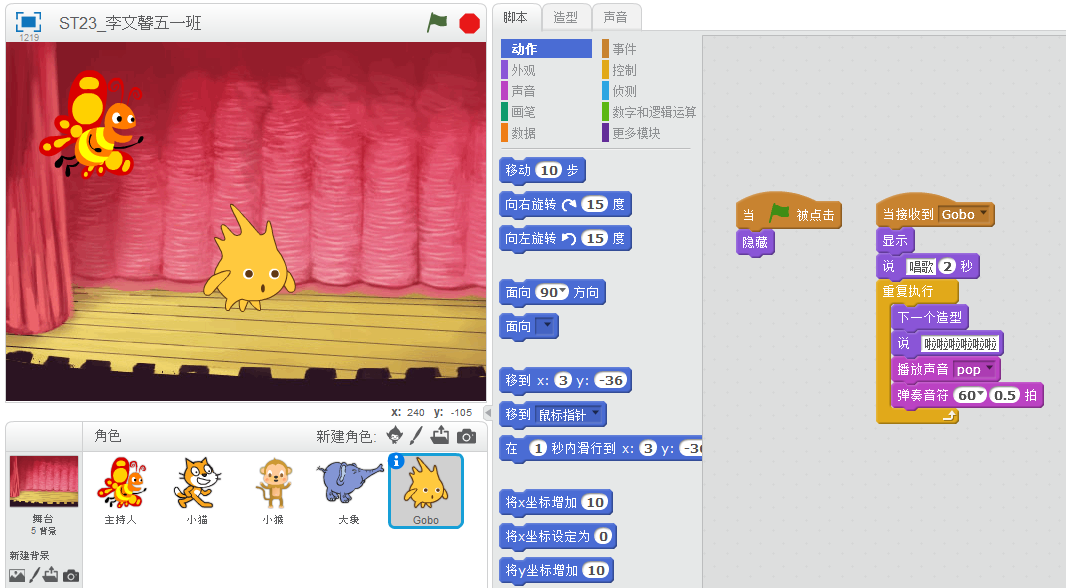Click the green flag to start
The width and height of the screenshot is (1066, 588).
[x=436, y=22]
